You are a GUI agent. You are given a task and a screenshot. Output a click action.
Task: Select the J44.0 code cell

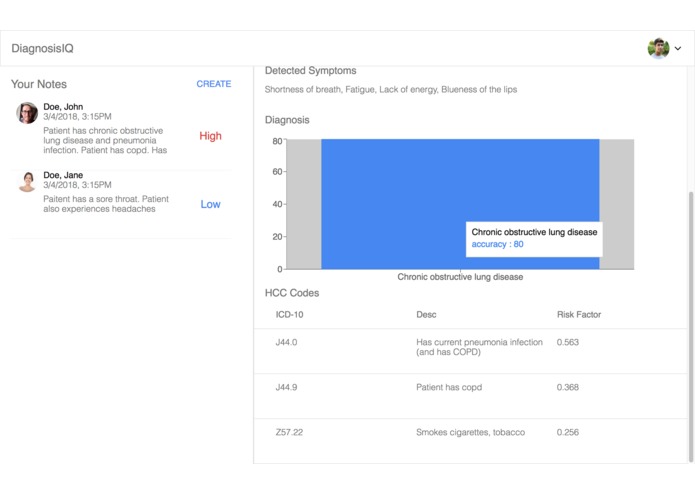(286, 342)
